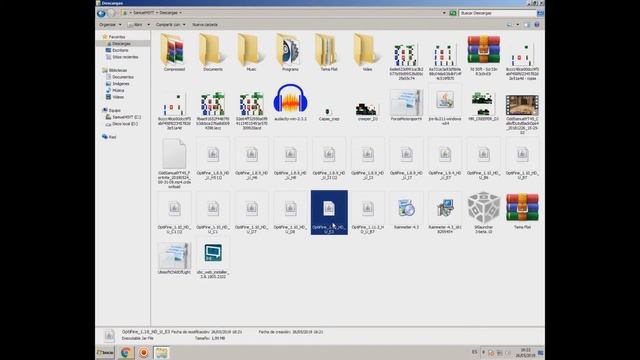The image size is (640, 360).
Task: Select the OptiFine_1.11.2_HD_U_B7 jar file
Action: pos(367,212)
